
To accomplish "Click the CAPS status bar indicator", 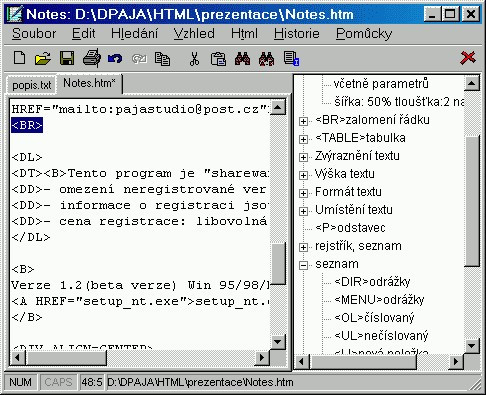I will 58,382.
